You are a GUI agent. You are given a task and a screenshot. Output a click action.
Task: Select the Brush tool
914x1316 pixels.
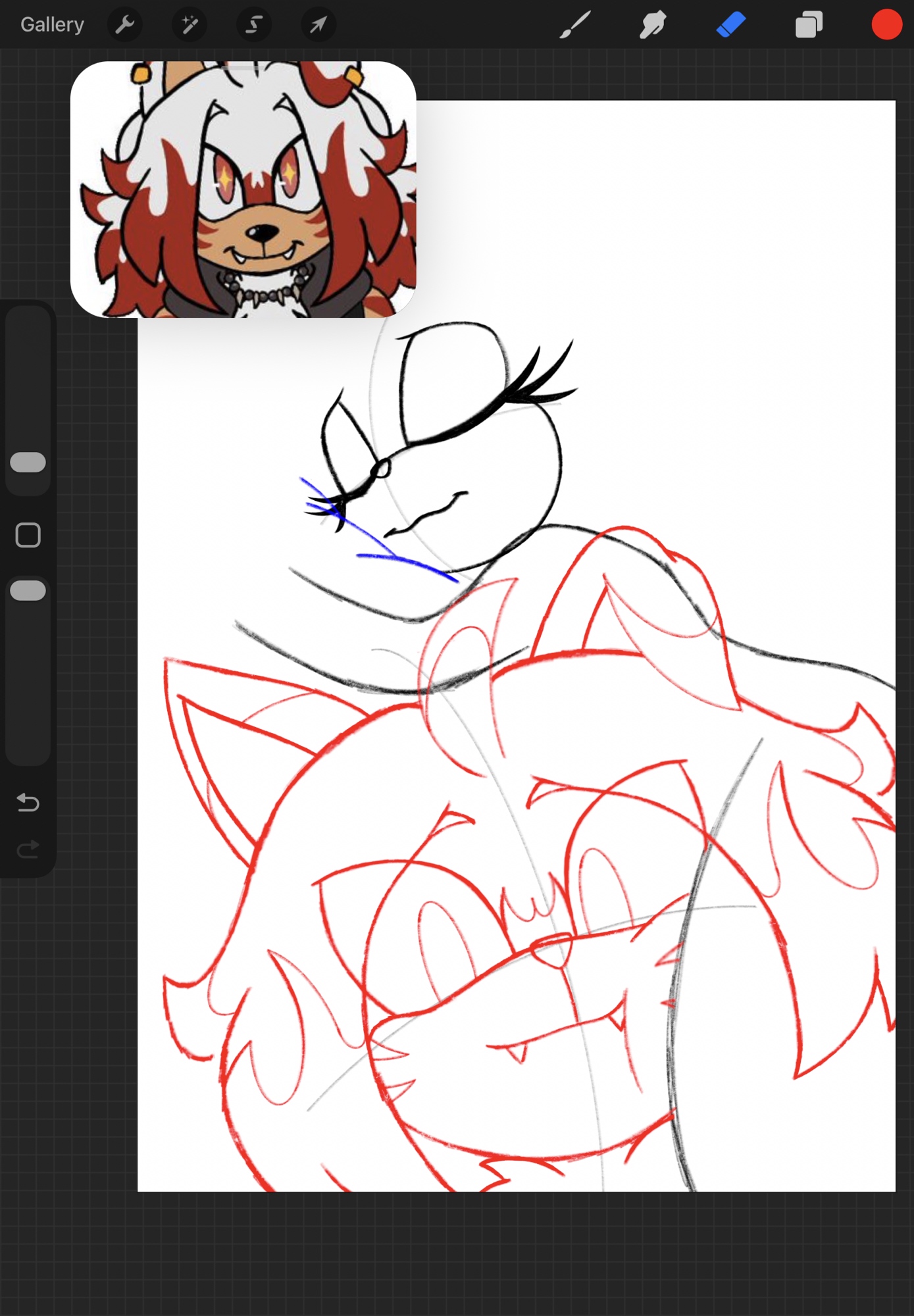tap(575, 25)
